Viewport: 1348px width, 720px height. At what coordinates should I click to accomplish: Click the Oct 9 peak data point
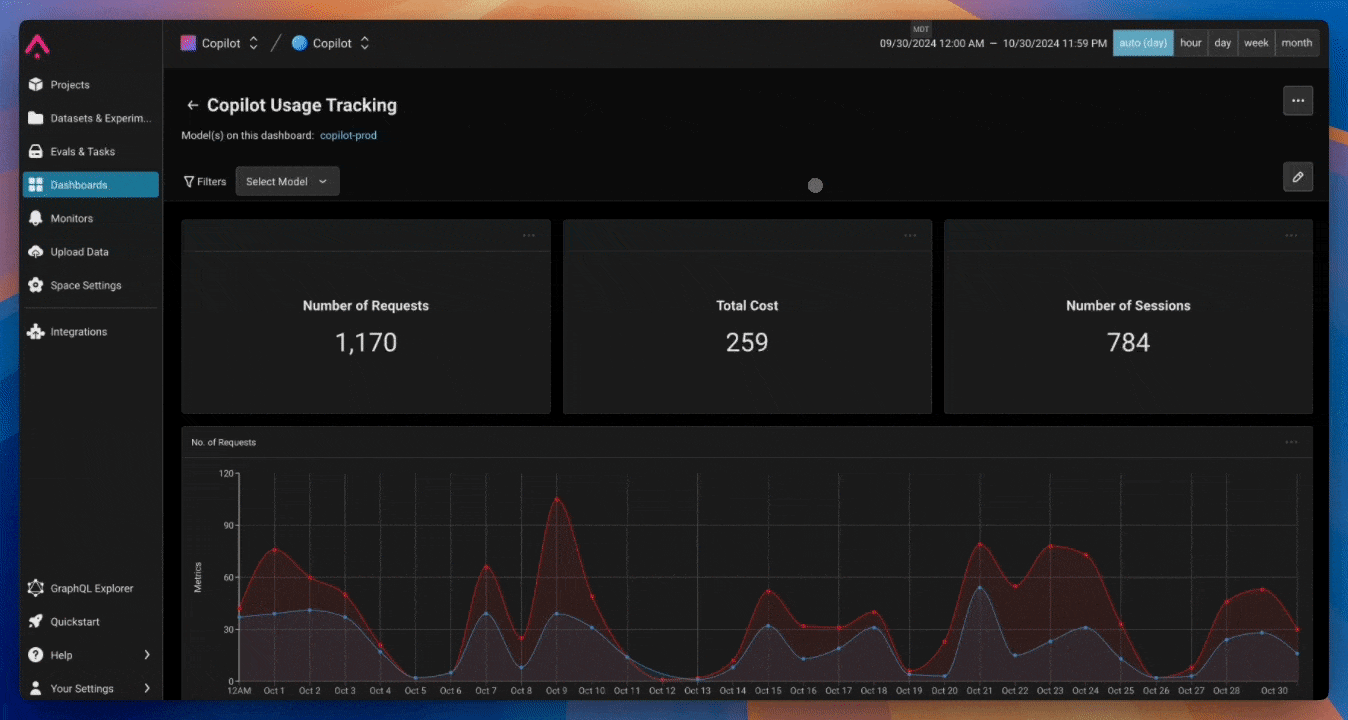(x=557, y=499)
